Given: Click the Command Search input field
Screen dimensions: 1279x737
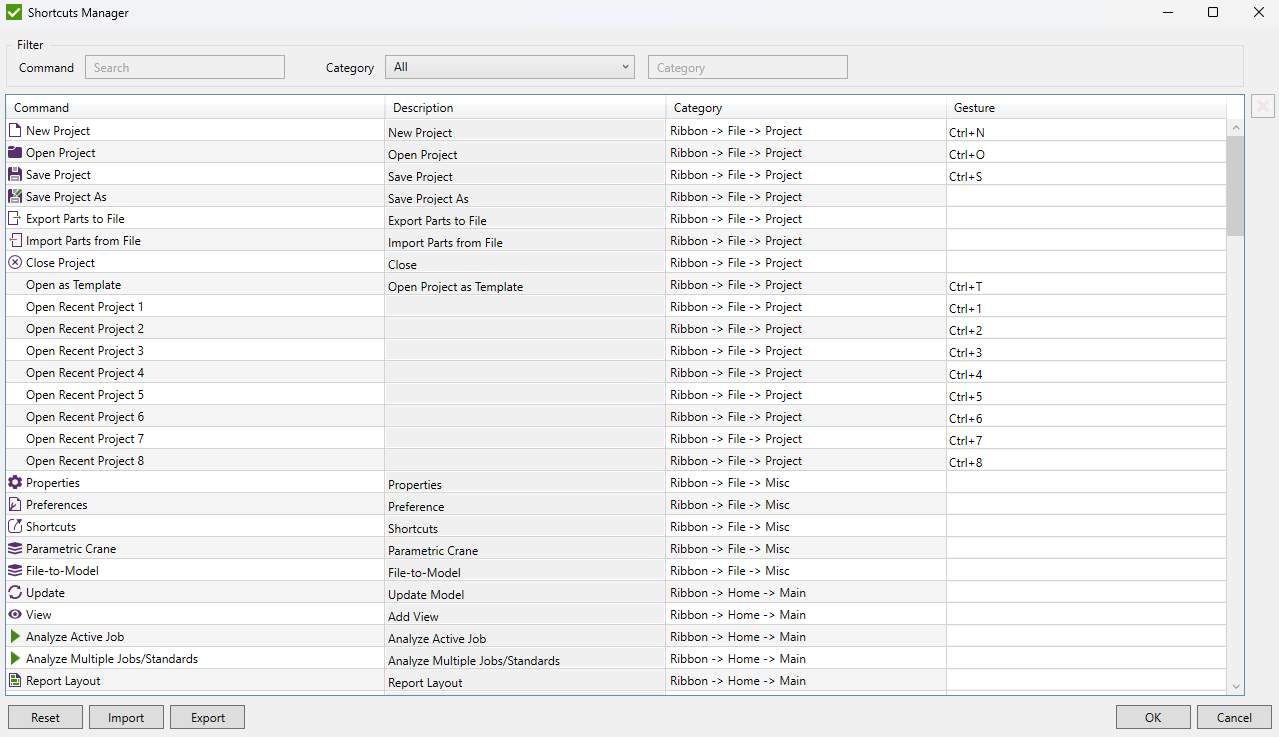Looking at the screenshot, I should click(x=185, y=68).
